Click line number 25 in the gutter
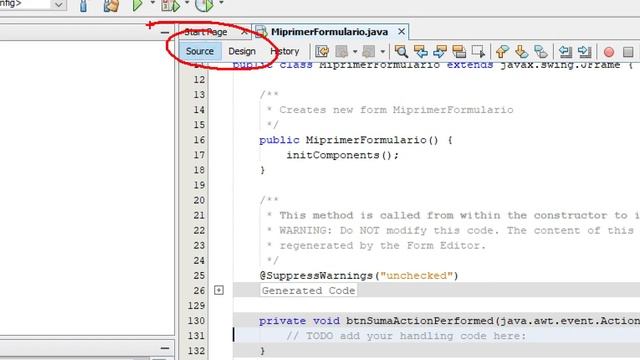The image size is (640, 360). [x=199, y=276]
